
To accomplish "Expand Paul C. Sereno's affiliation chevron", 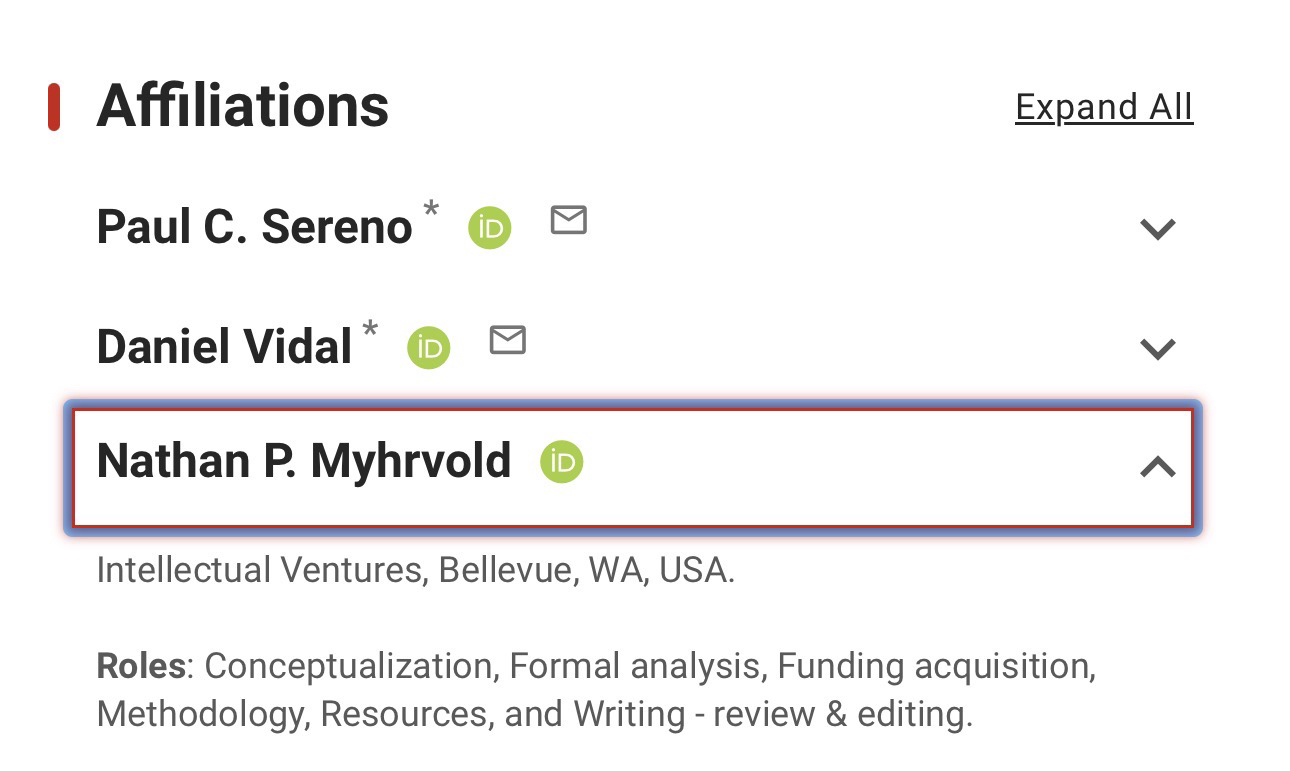I will coord(1157,229).
